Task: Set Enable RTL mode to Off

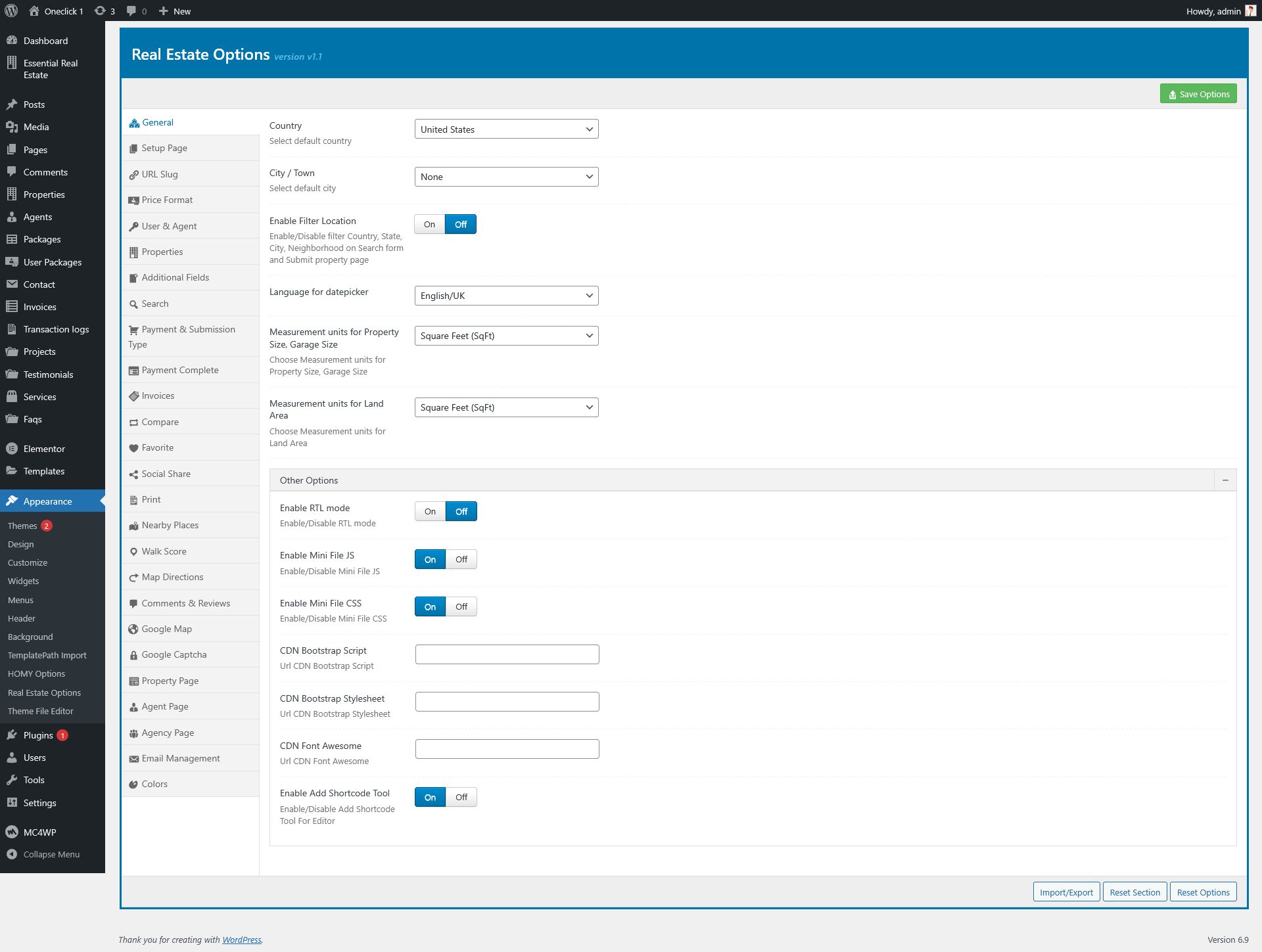Action: 461,511
